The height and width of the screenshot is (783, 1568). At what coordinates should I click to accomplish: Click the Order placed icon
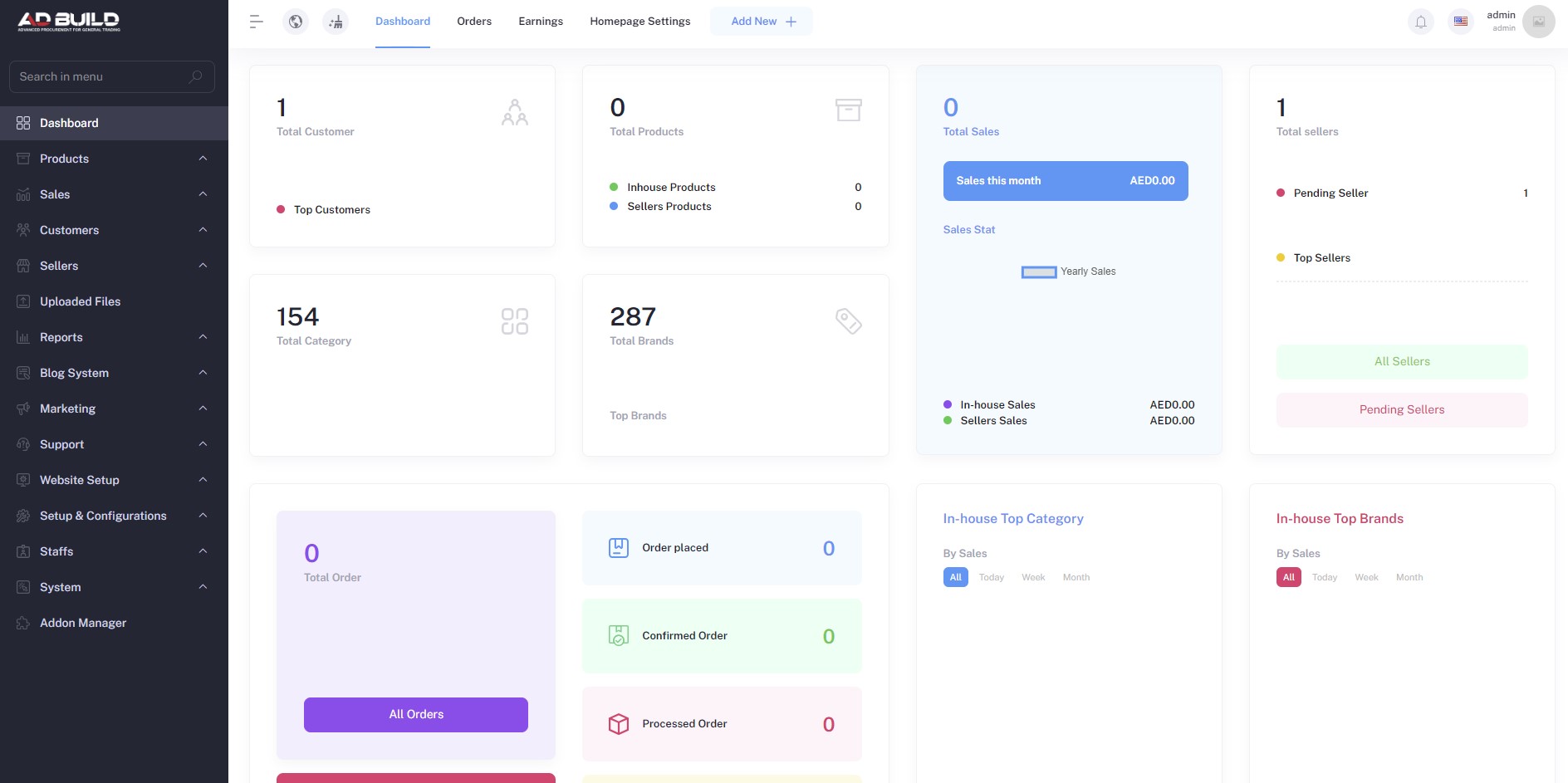[x=619, y=548]
